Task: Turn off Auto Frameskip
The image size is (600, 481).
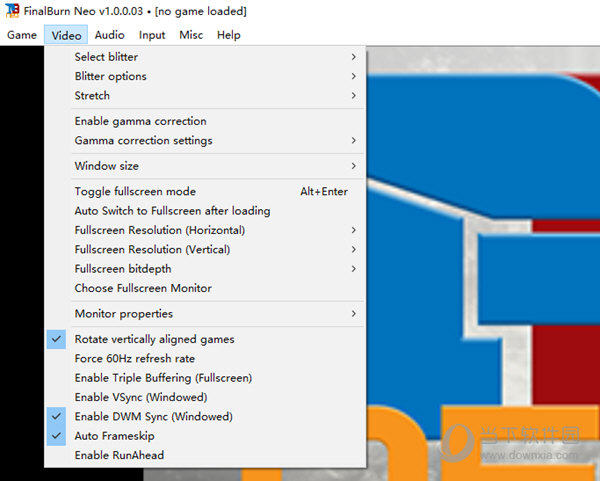Action: (205, 436)
